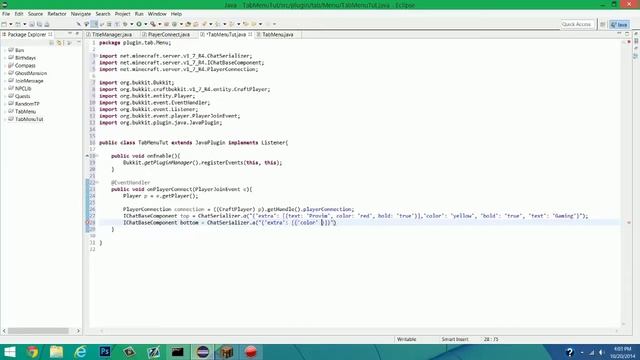The height and width of the screenshot is (360, 640).
Task: Expand the Bars project node
Action: [5, 50]
